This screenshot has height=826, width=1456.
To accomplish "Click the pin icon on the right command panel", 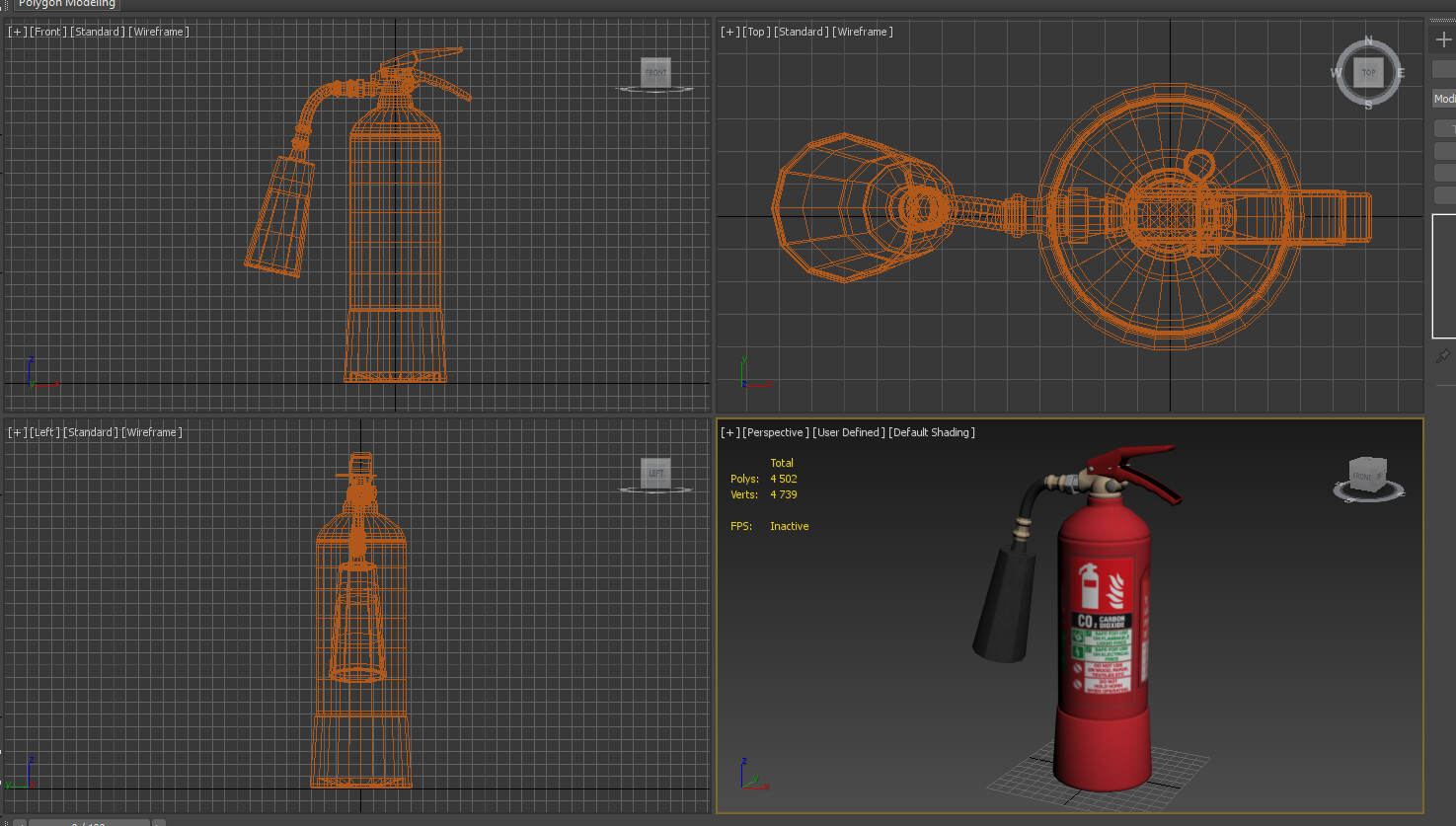I will tap(1443, 355).
